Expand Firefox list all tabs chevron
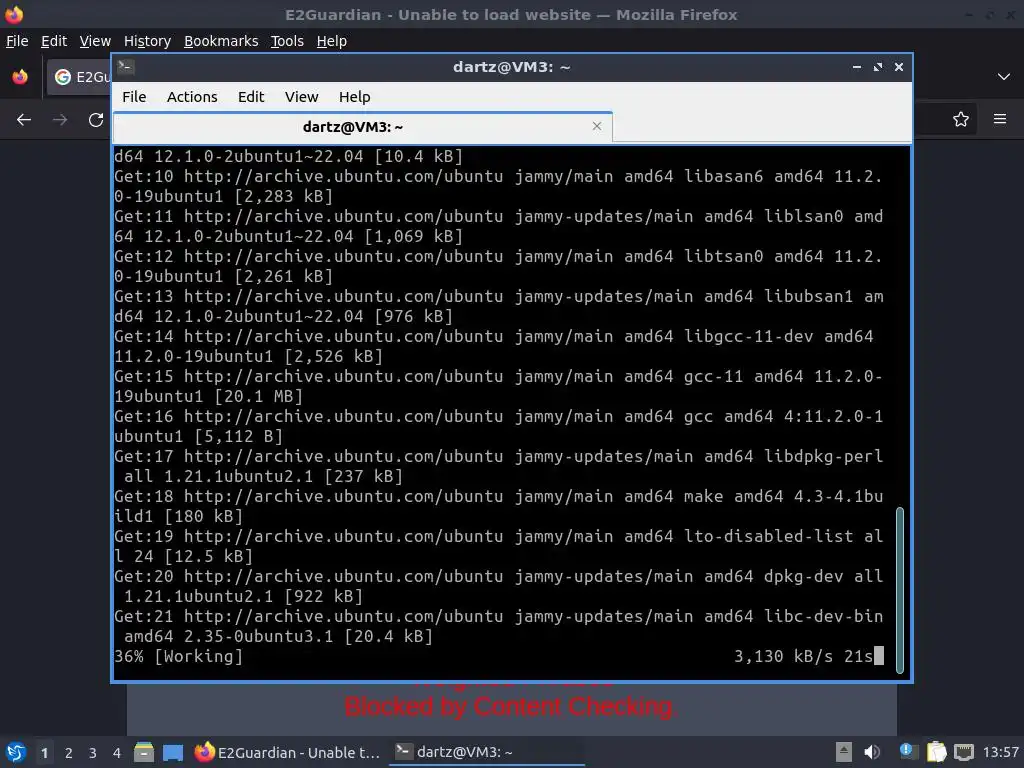 pos(1004,77)
